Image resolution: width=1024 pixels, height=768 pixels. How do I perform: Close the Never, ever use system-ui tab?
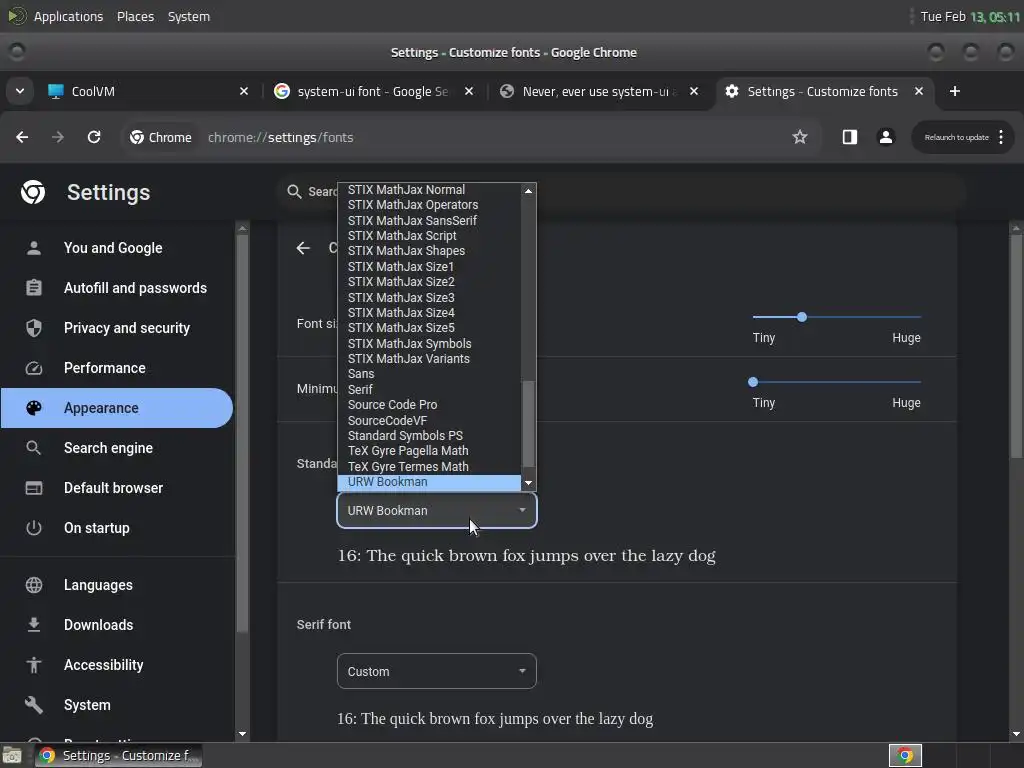pyautogui.click(x=694, y=91)
